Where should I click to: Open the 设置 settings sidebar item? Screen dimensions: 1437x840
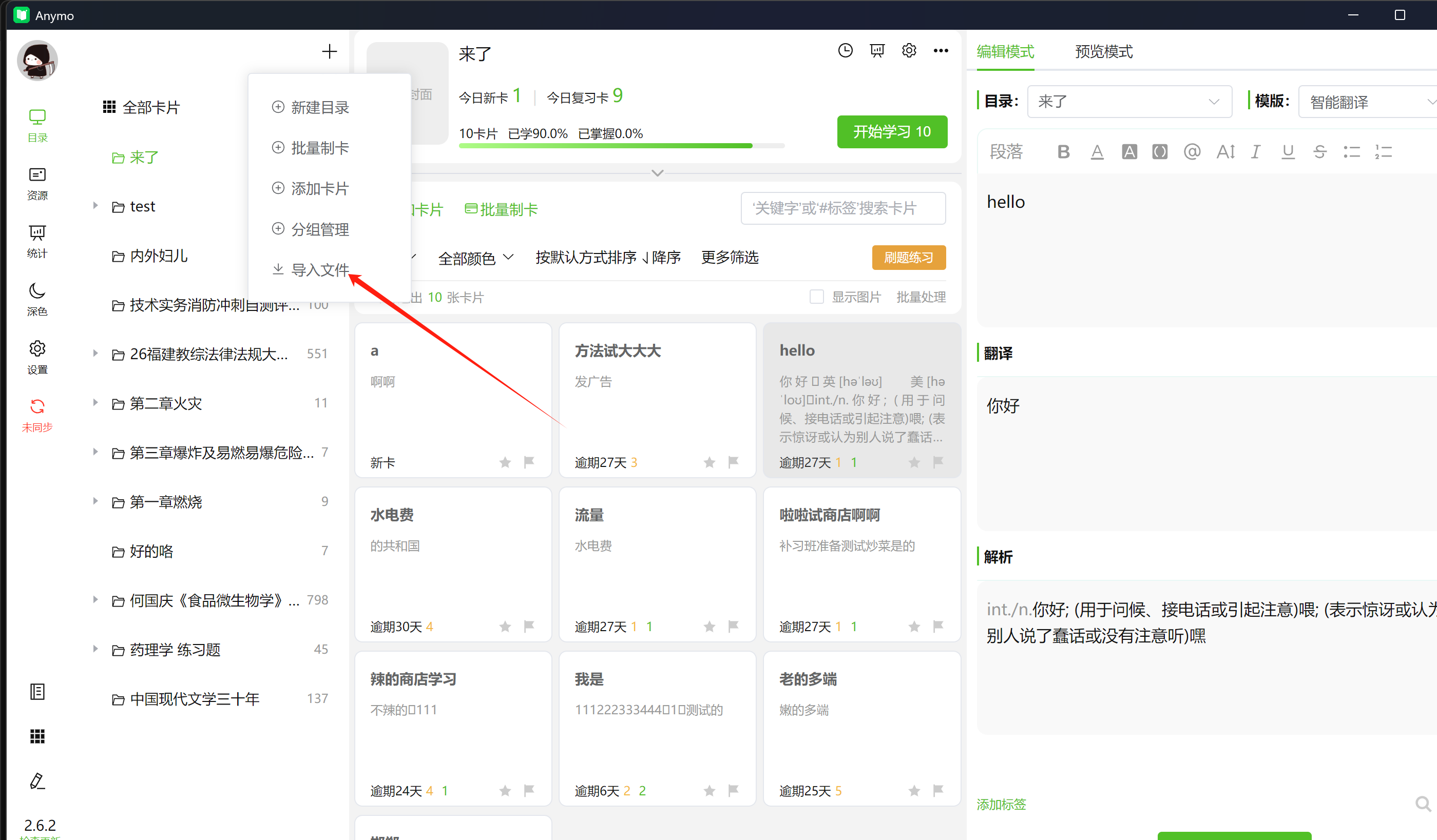(x=37, y=357)
